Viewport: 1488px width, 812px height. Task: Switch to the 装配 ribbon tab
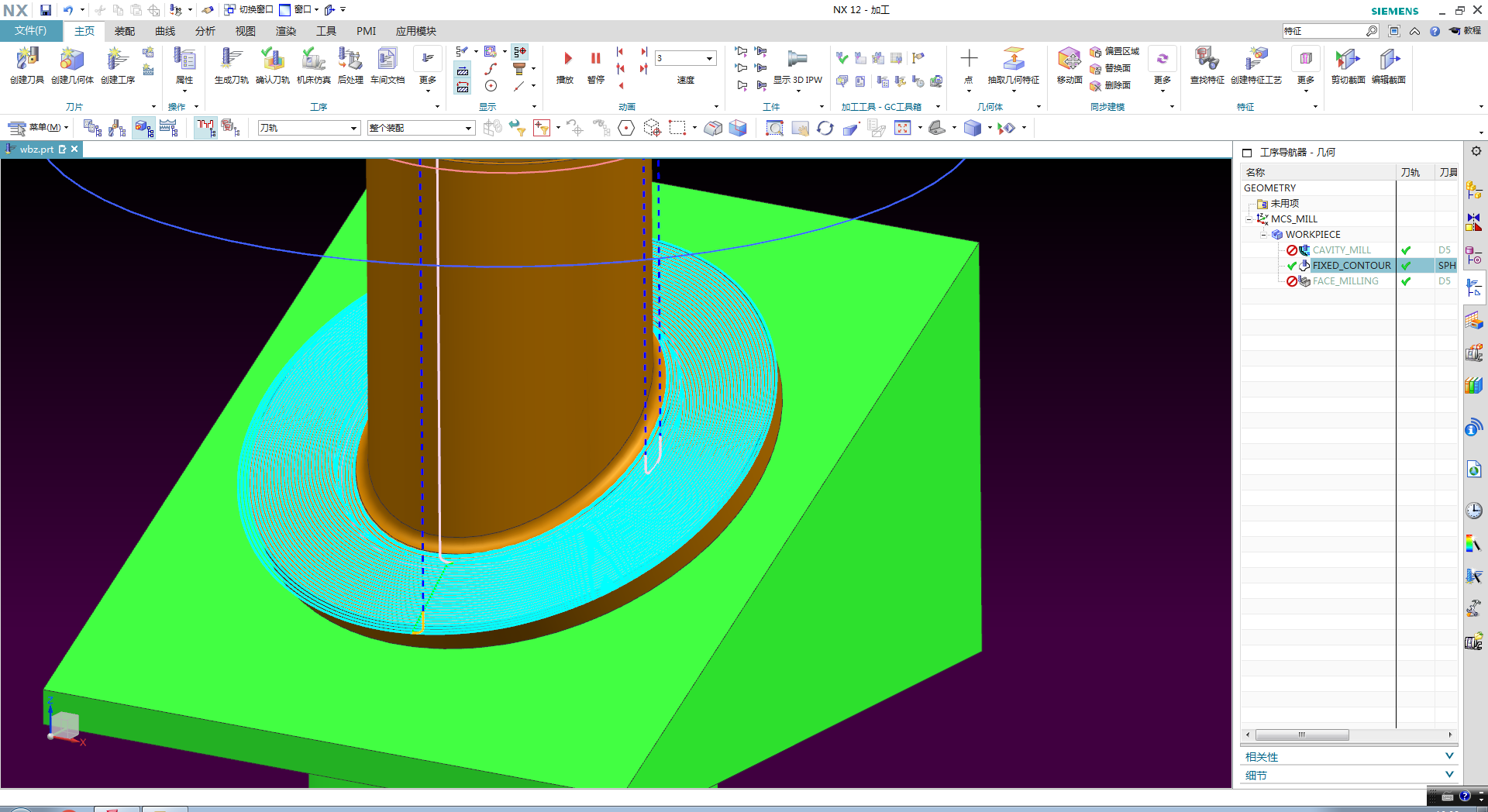[x=125, y=31]
